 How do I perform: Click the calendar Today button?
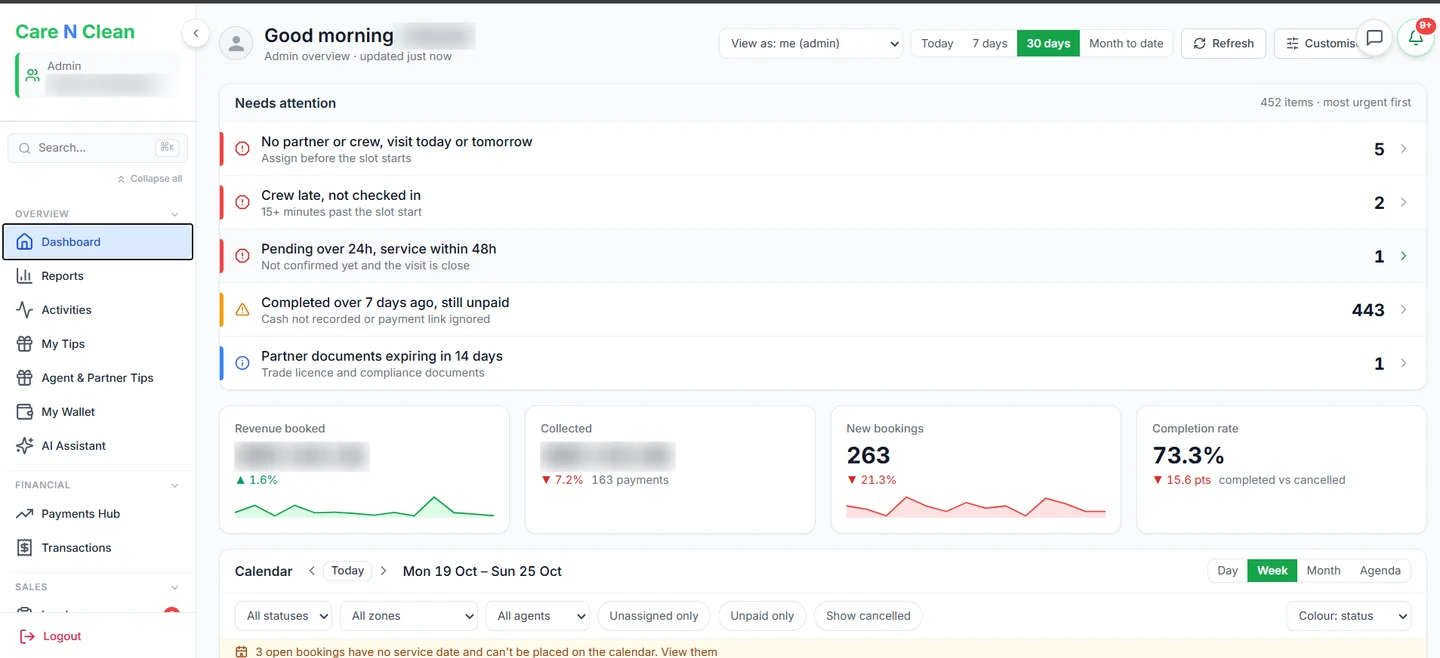tap(348, 571)
